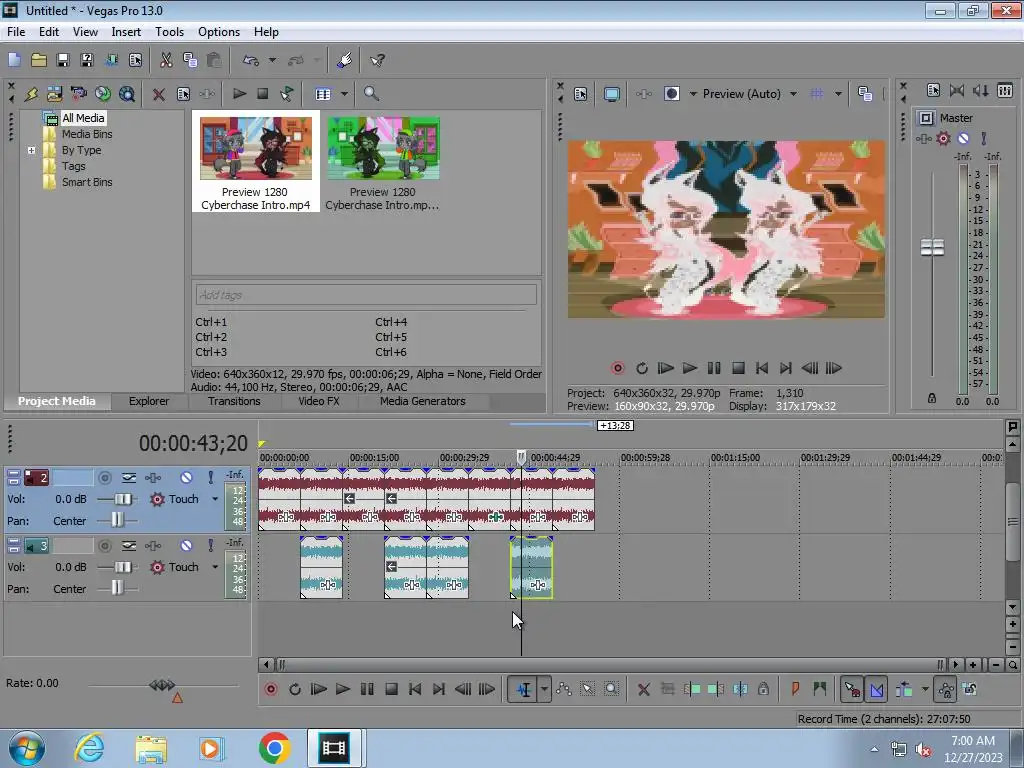Solo audio track 3
The height and width of the screenshot is (768, 1024).
tap(210, 545)
